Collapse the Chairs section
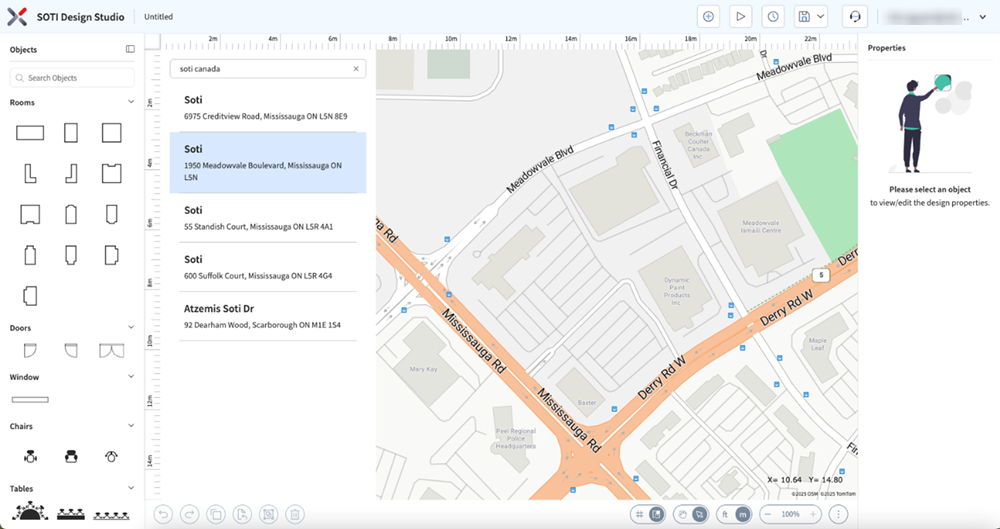The image size is (1000, 529). click(131, 426)
